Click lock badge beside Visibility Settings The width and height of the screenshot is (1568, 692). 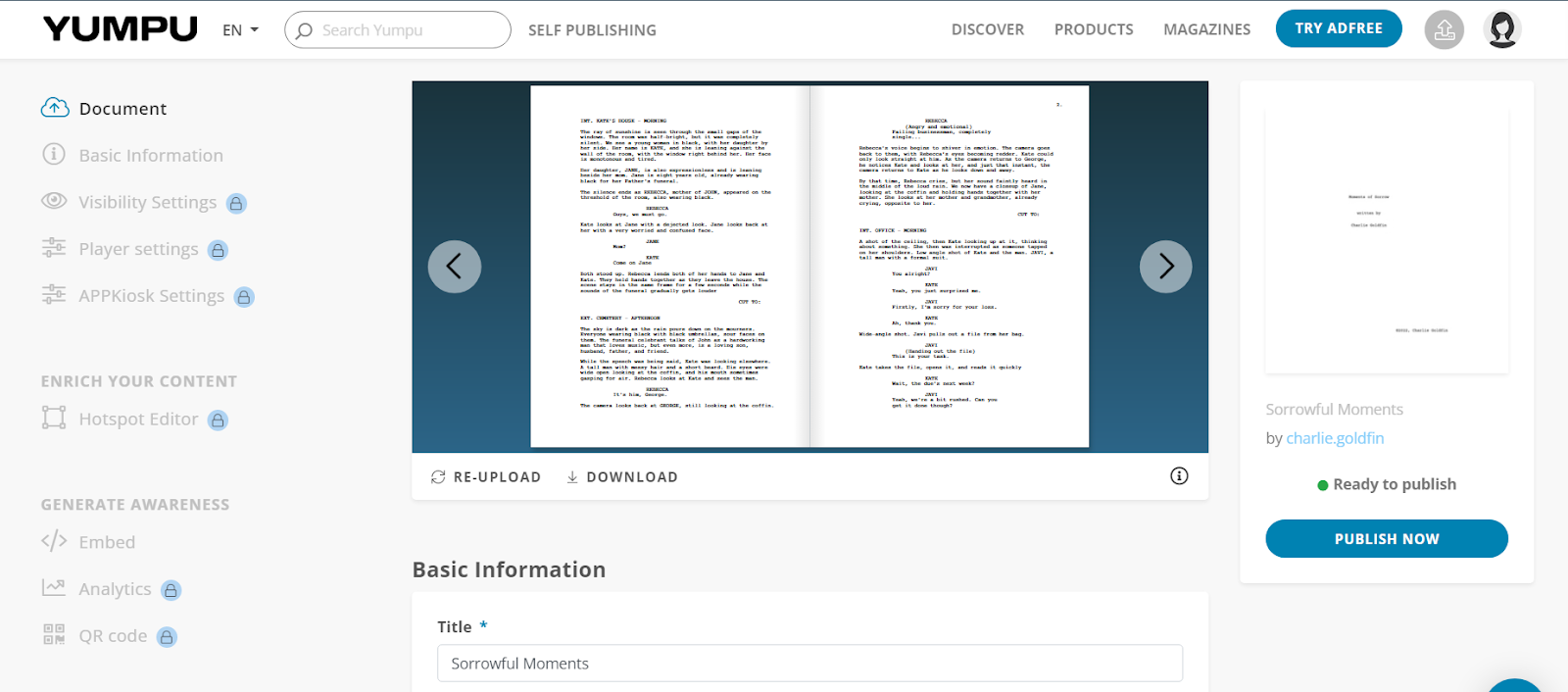coord(236,203)
